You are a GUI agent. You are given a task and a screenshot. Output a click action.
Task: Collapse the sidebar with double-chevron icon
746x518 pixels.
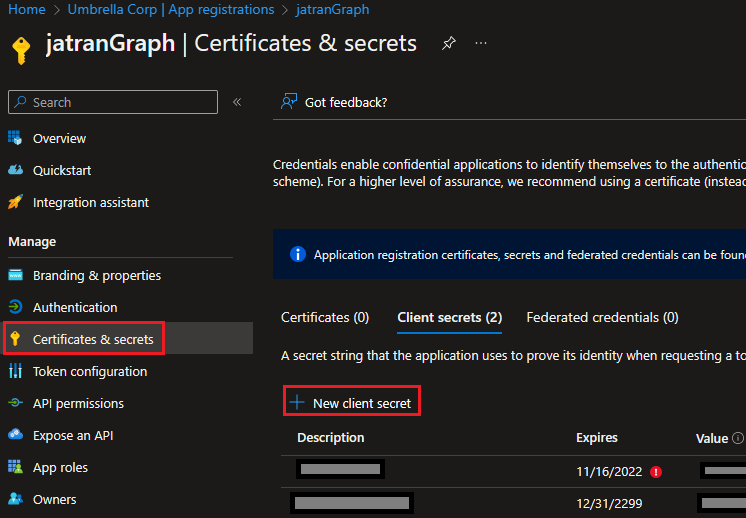(x=237, y=102)
